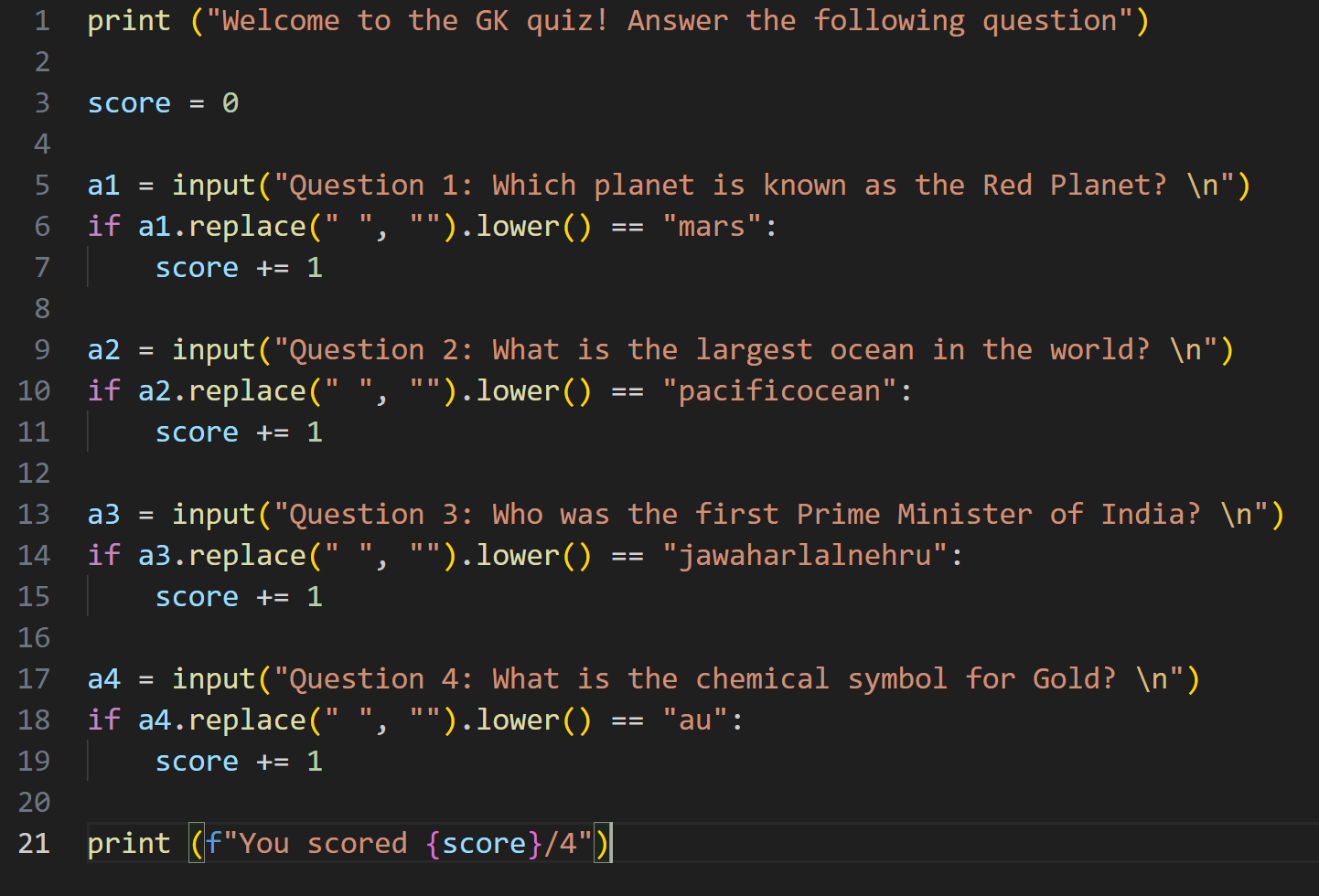This screenshot has height=896, width=1319.
Task: Click line number 10 in the gutter
Action: (34, 391)
